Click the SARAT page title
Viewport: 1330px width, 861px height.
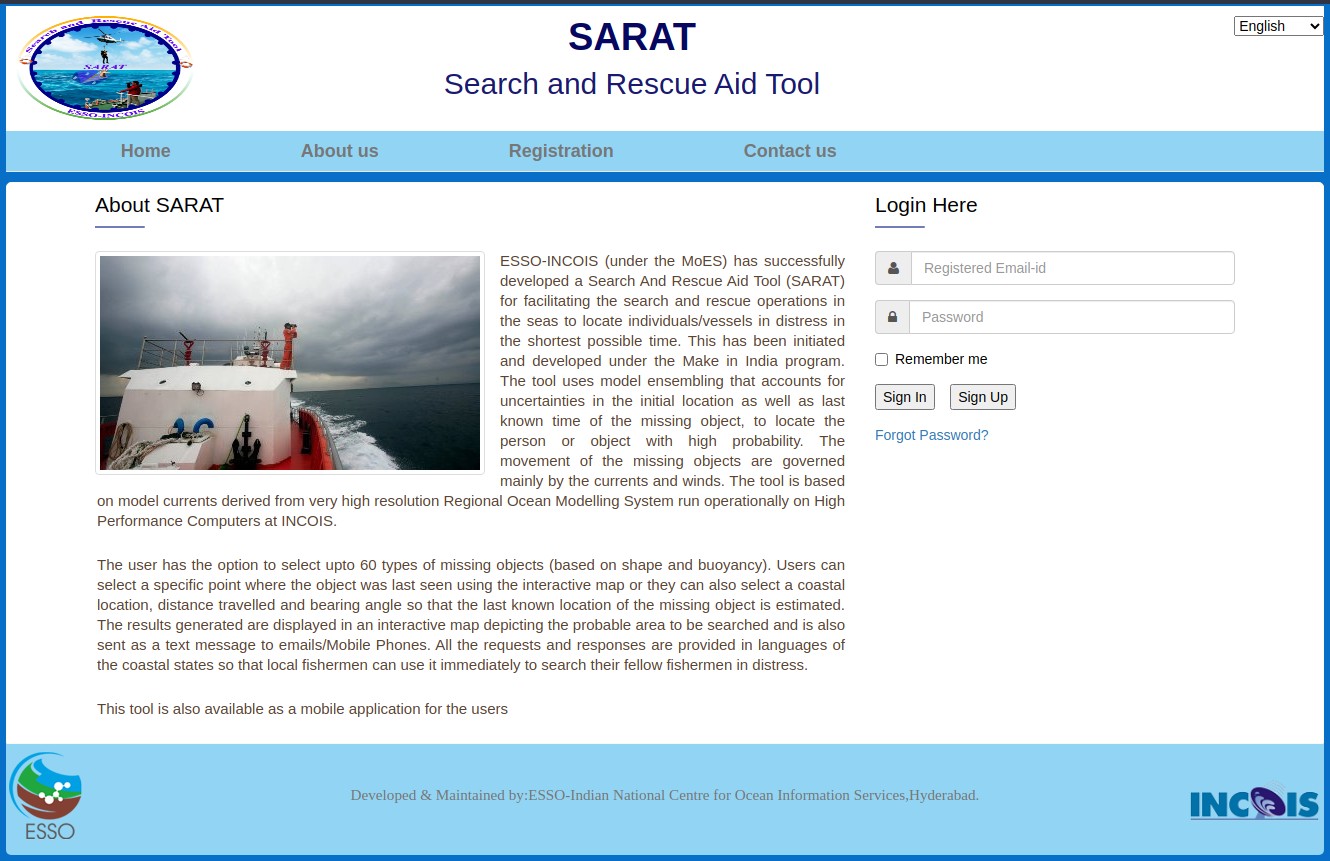pos(631,37)
